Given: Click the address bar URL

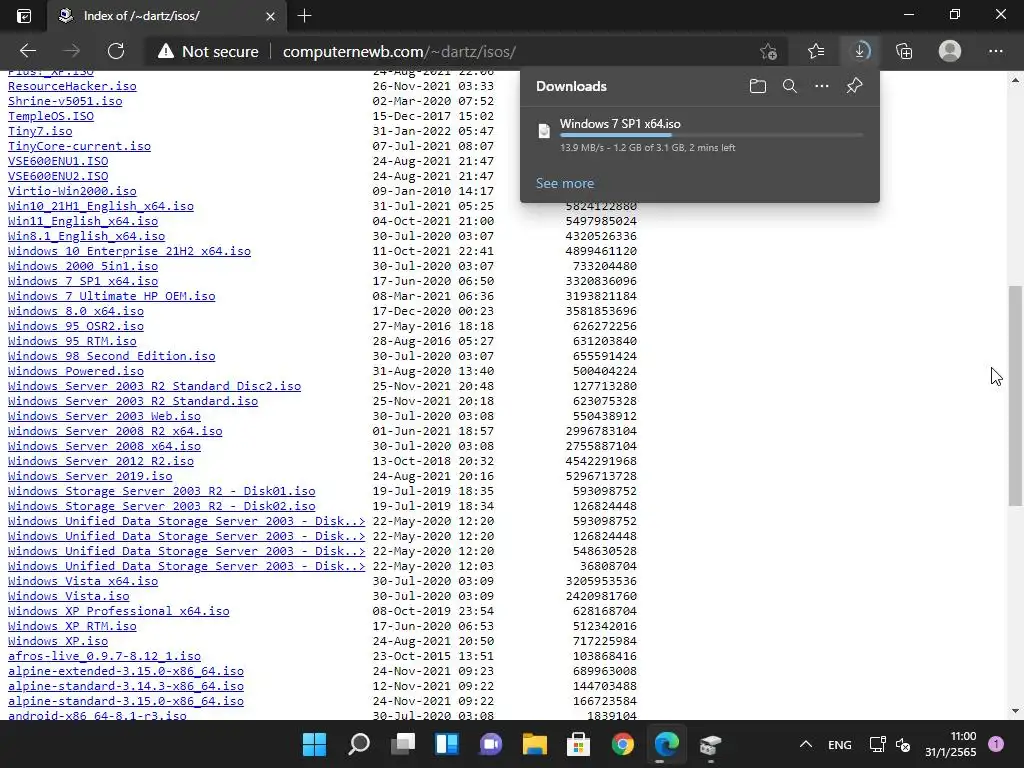Looking at the screenshot, I should click(399, 52).
